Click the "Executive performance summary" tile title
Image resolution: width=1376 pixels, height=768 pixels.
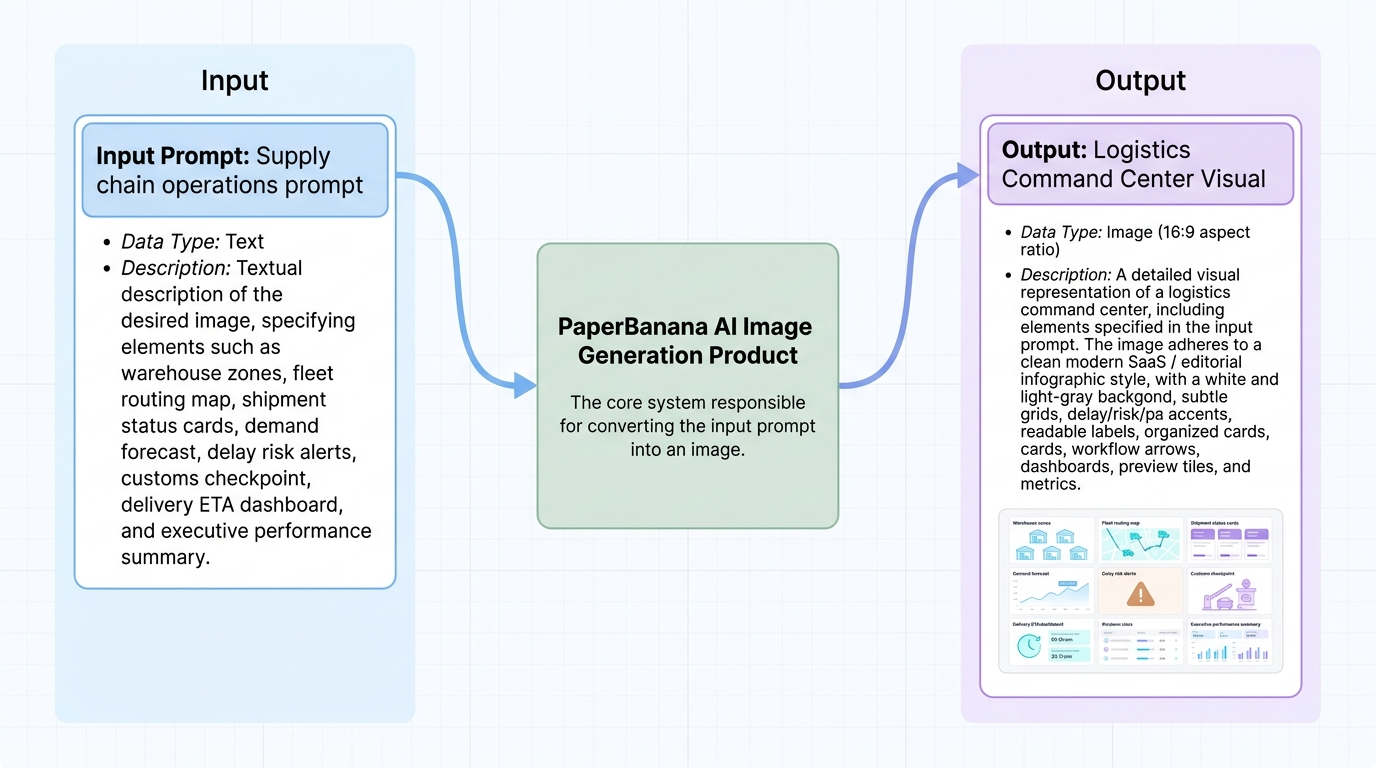click(x=1226, y=624)
